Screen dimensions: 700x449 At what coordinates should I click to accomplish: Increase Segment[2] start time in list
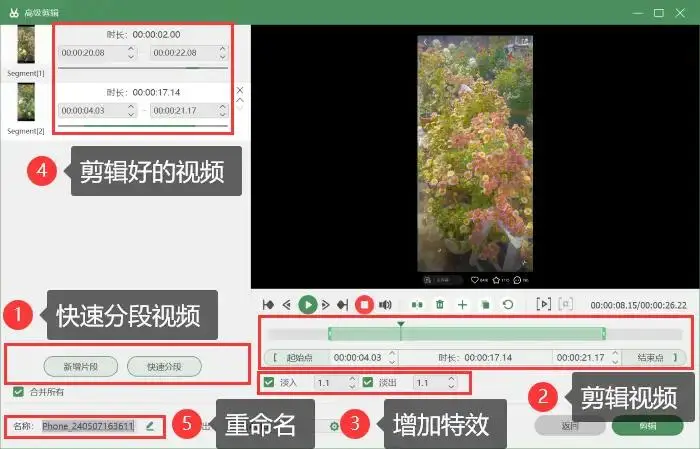coord(131,106)
